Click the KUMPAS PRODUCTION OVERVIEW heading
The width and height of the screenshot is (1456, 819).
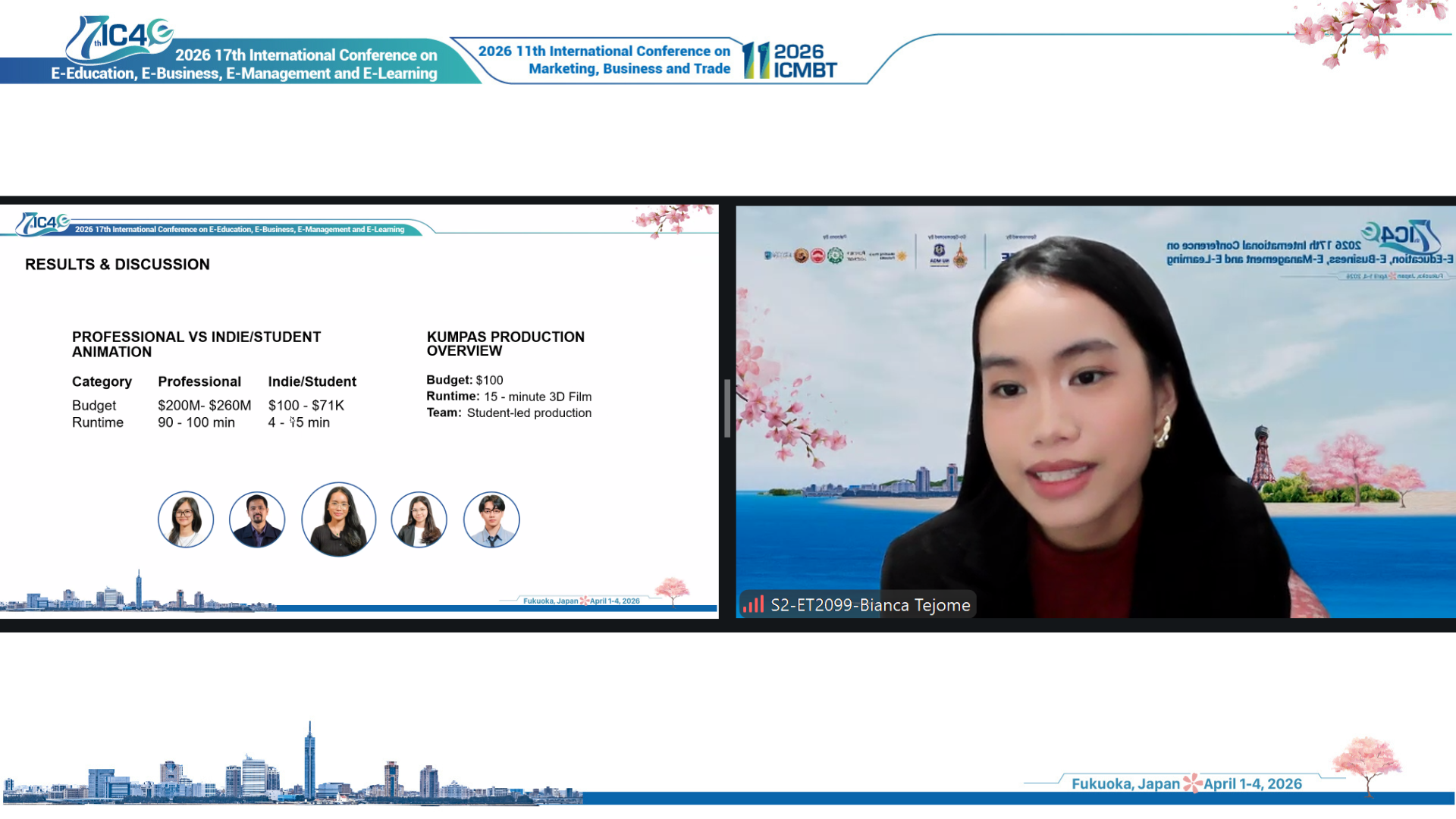(506, 344)
